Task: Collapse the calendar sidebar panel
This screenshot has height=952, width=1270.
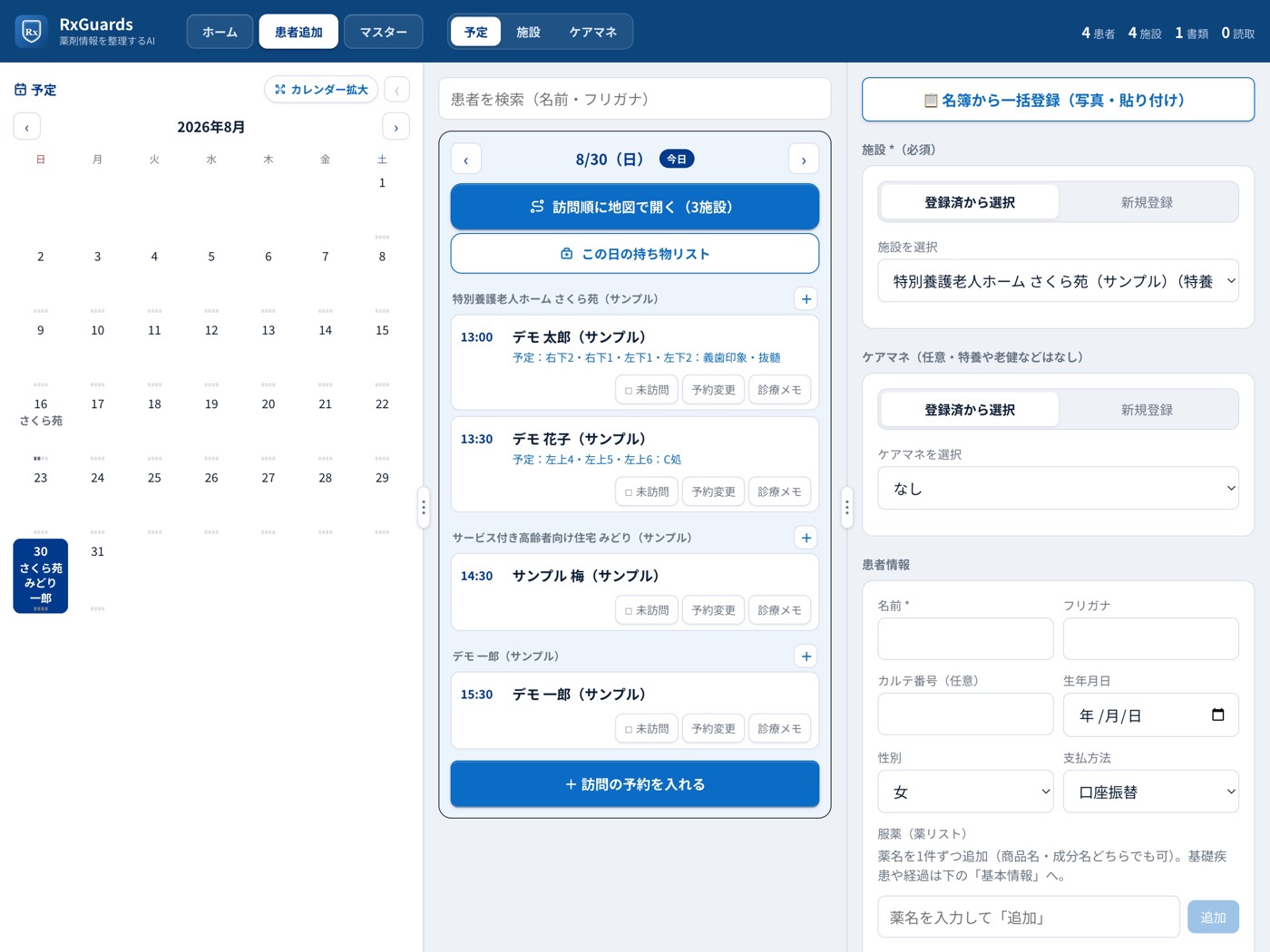Action: pos(396,90)
